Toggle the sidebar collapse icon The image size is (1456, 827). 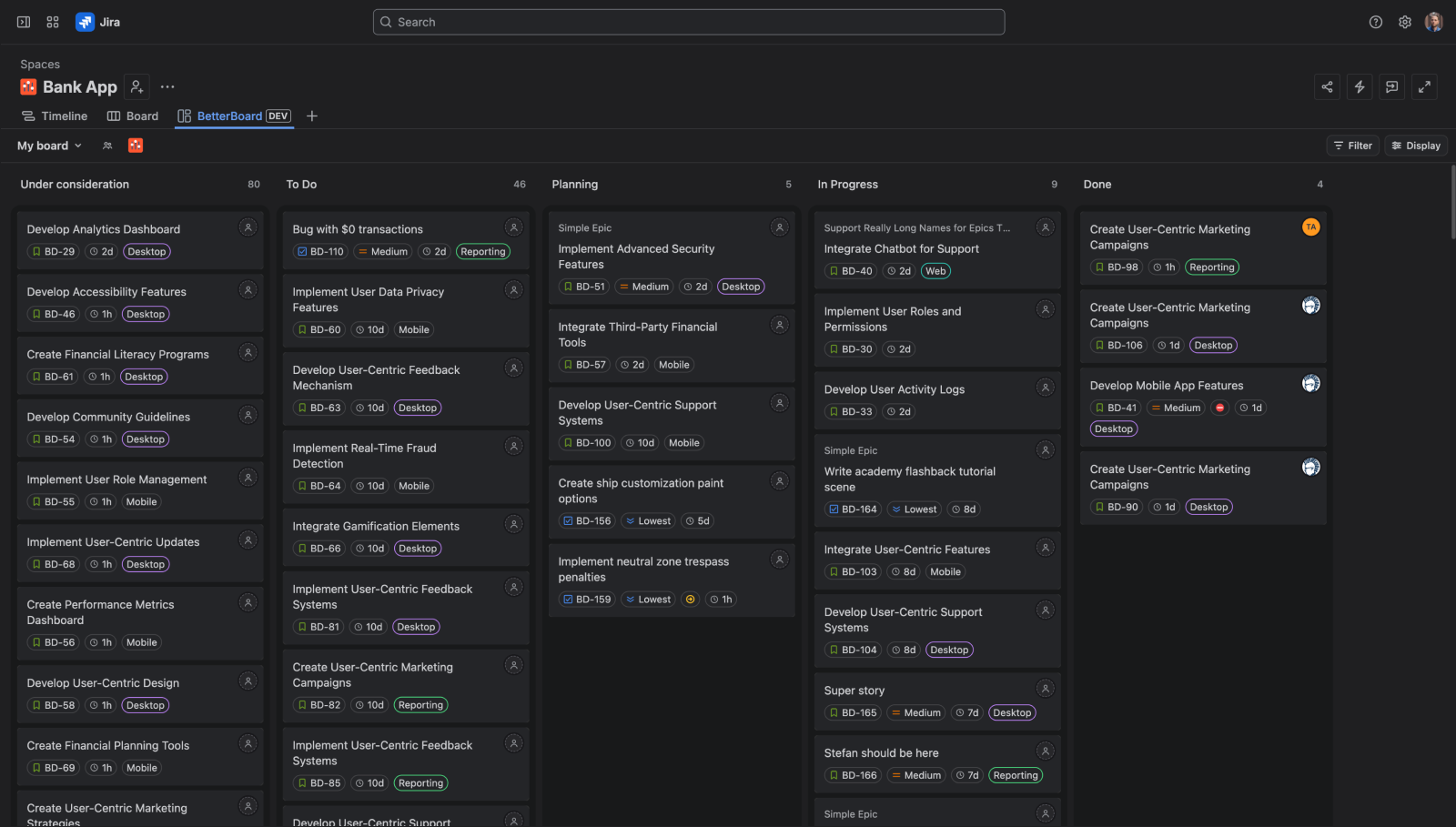click(x=24, y=22)
